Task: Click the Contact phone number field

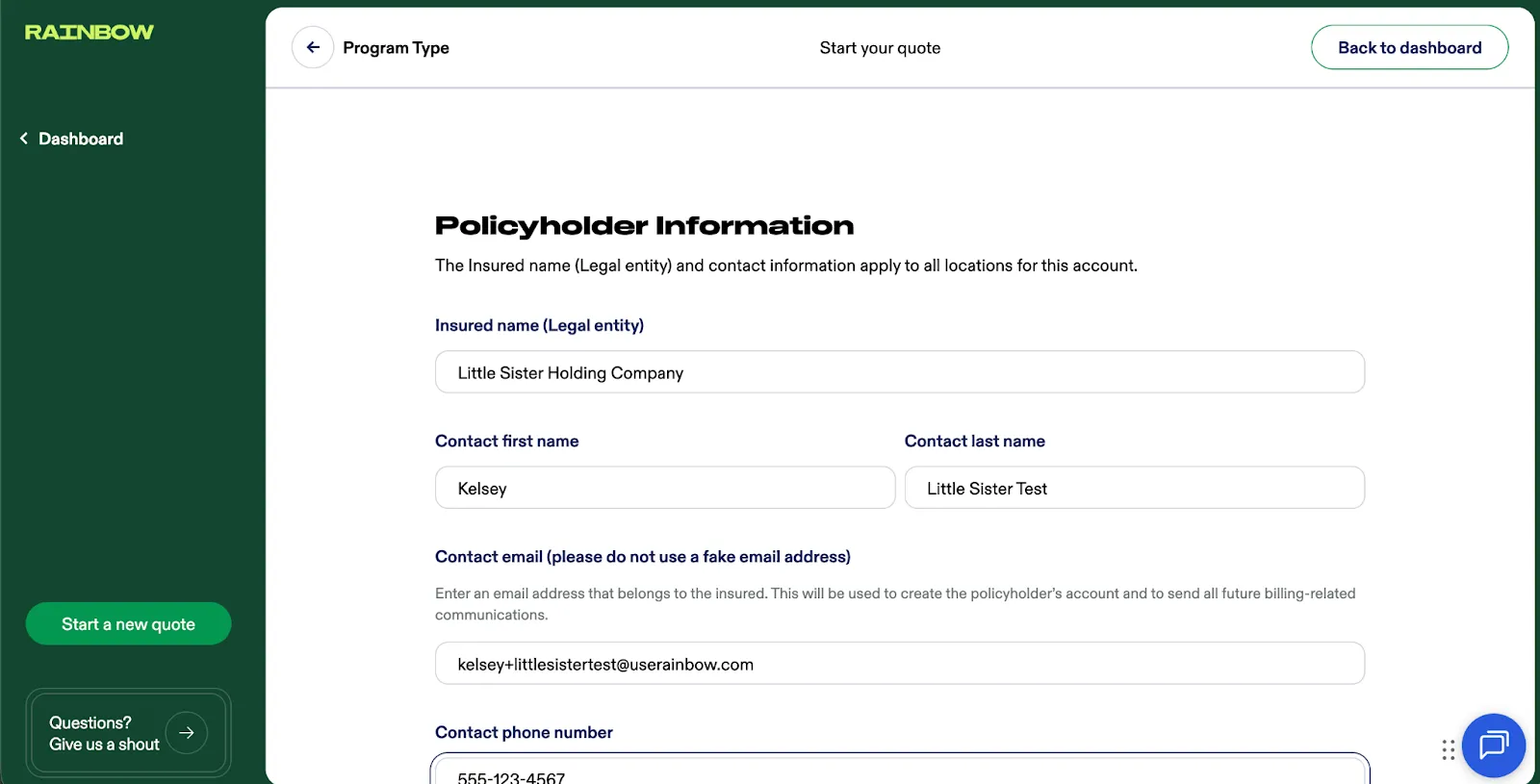Action: (899, 771)
